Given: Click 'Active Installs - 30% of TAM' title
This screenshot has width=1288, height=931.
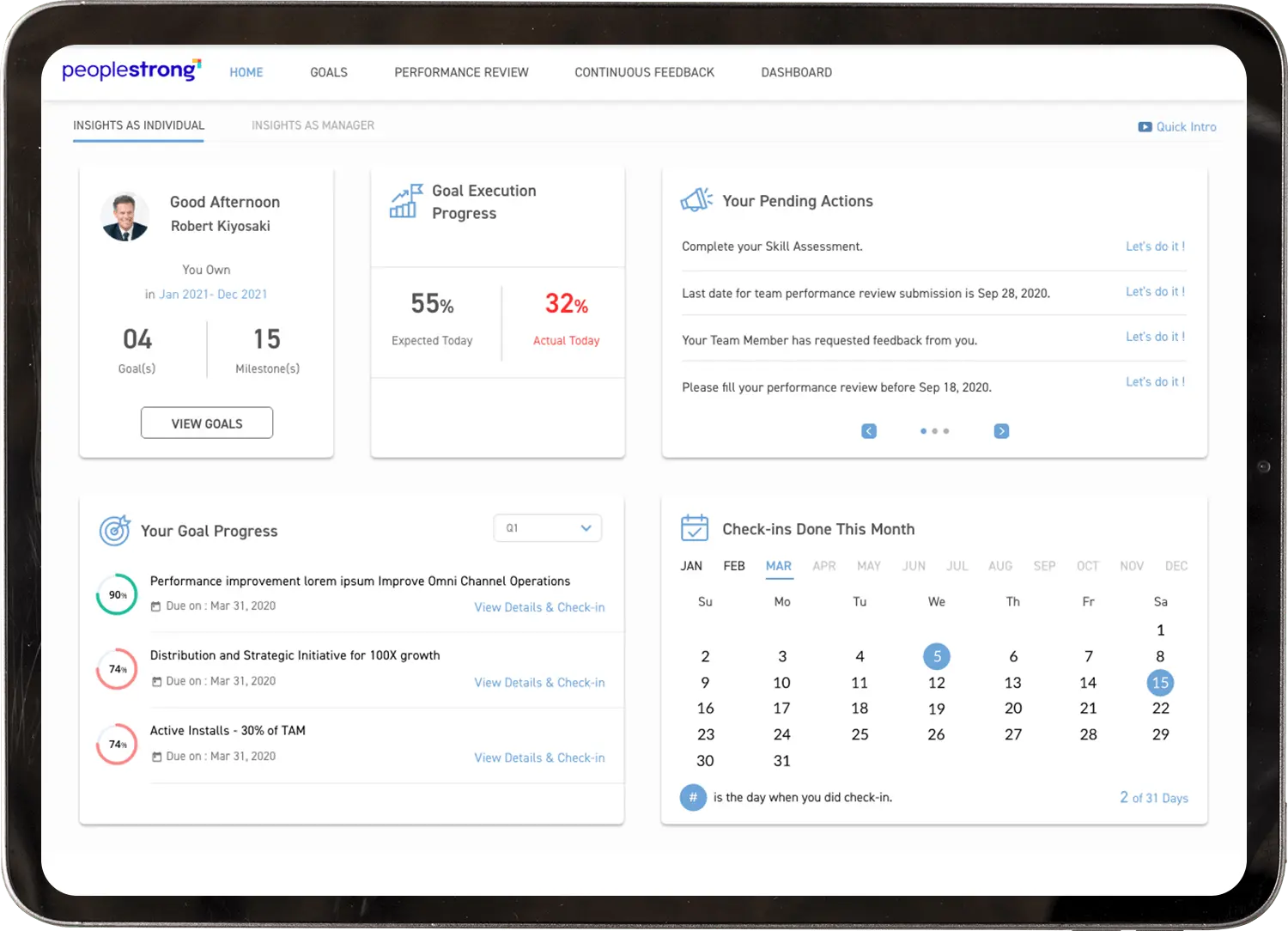Looking at the screenshot, I should point(228,731).
